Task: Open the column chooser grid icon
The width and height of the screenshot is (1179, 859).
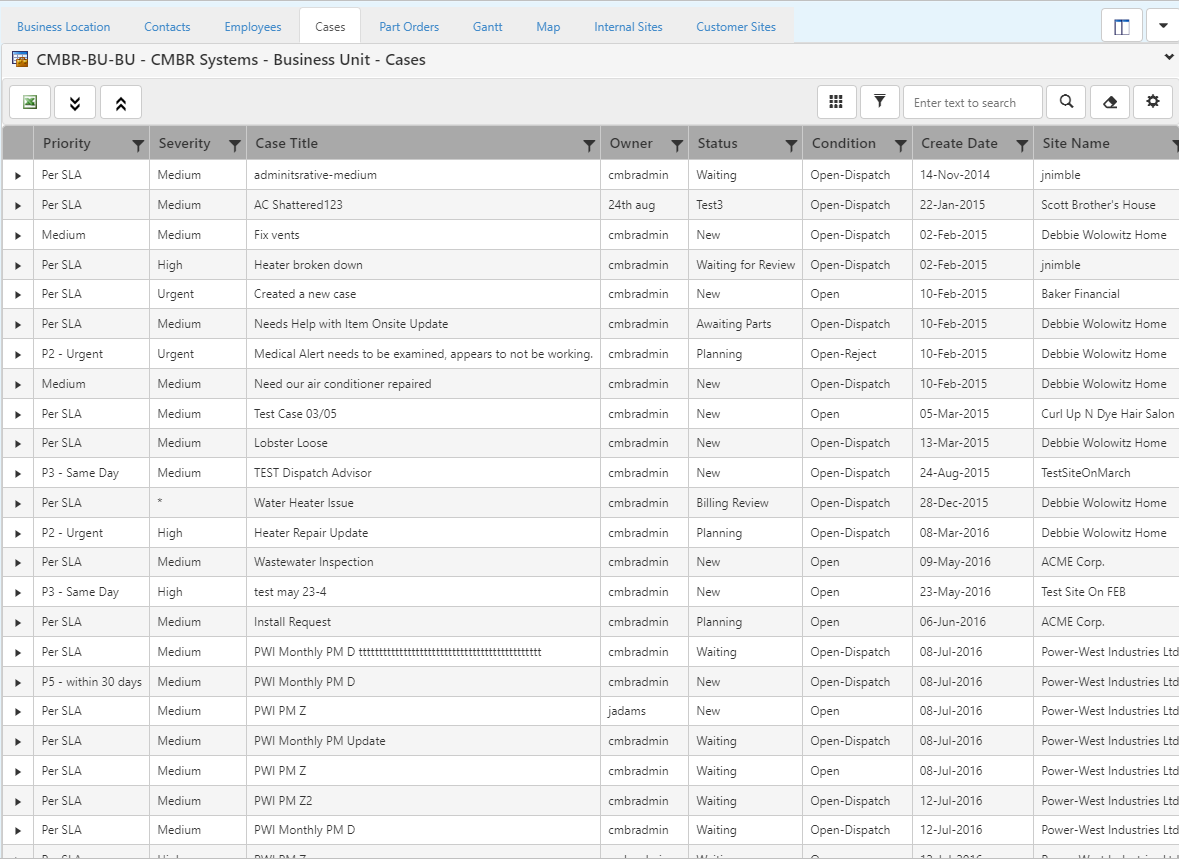Action: point(837,102)
